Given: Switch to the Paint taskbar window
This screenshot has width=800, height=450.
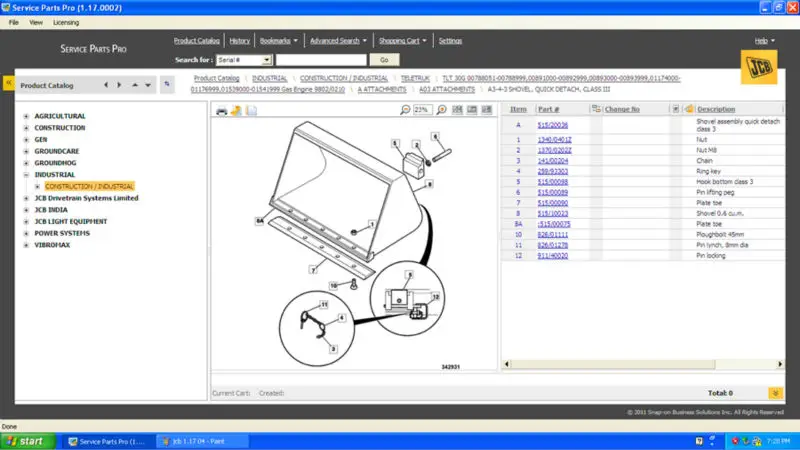Looking at the screenshot, I should click(x=202, y=441).
